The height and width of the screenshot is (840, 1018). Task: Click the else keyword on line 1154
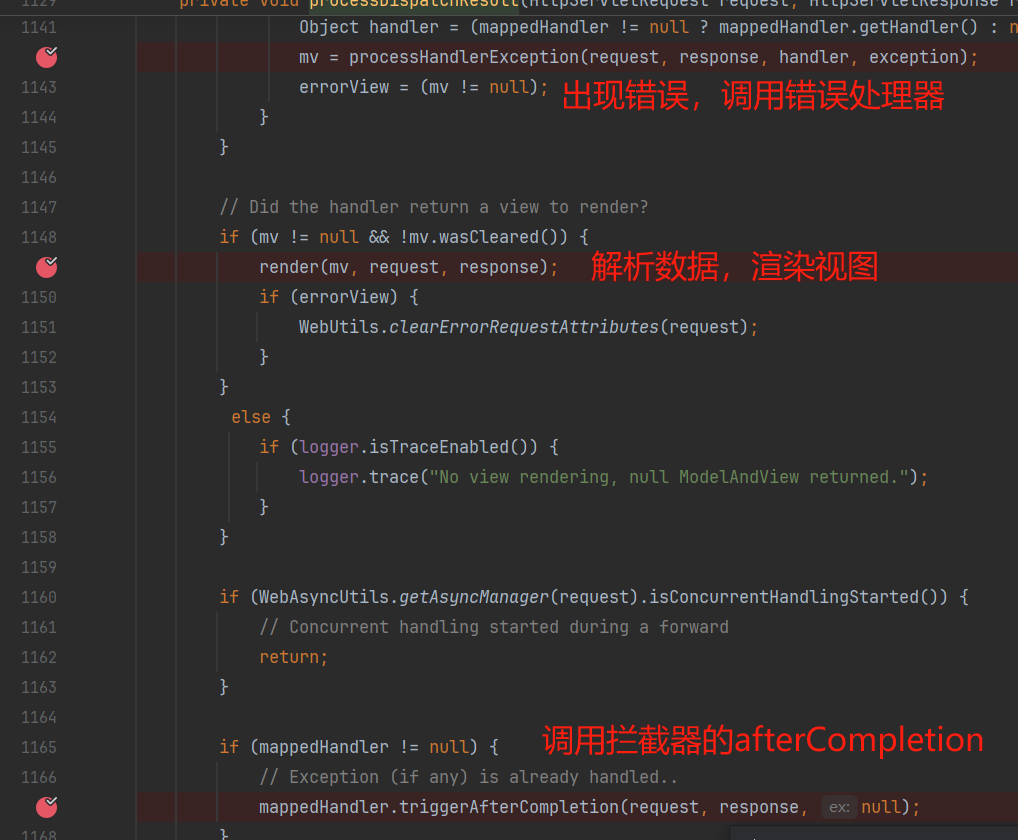coord(251,417)
